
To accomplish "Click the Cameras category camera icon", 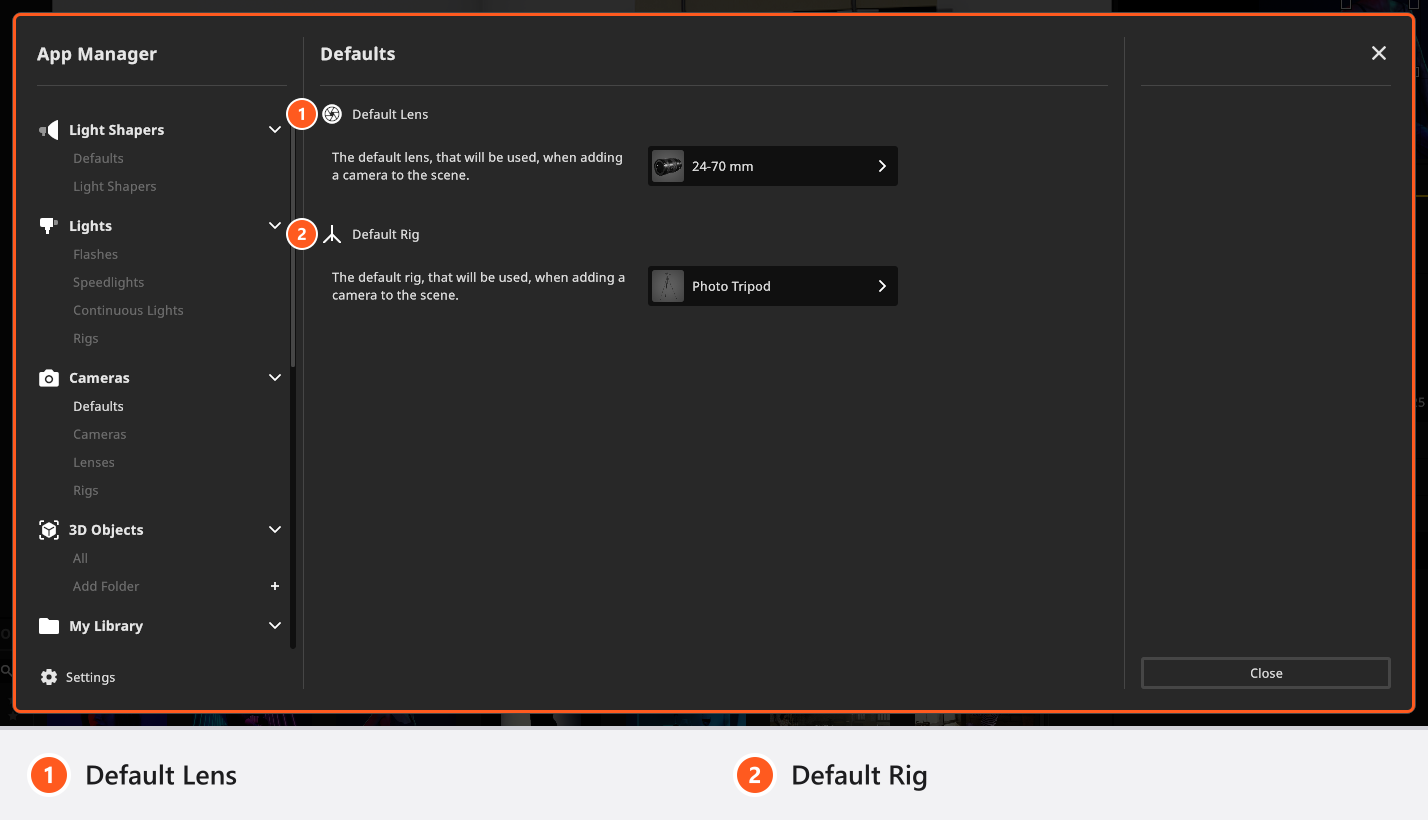I will pyautogui.click(x=48, y=378).
